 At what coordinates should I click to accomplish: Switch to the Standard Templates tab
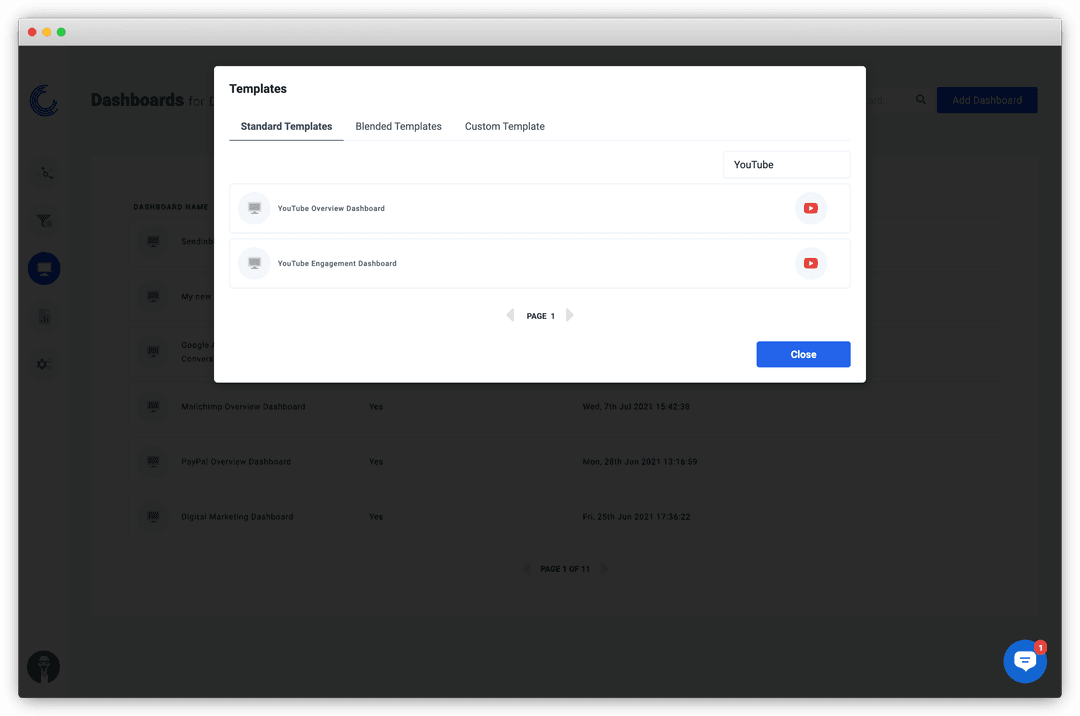click(286, 126)
